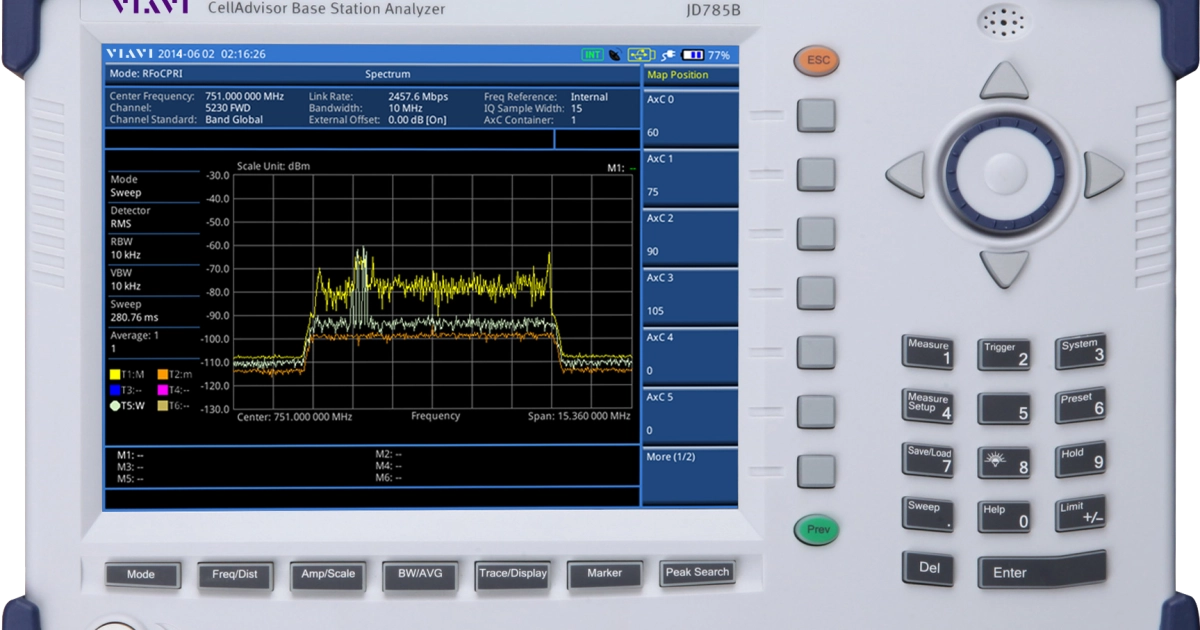The width and height of the screenshot is (1200, 630).
Task: Click the Marker hard key
Action: click(x=604, y=574)
